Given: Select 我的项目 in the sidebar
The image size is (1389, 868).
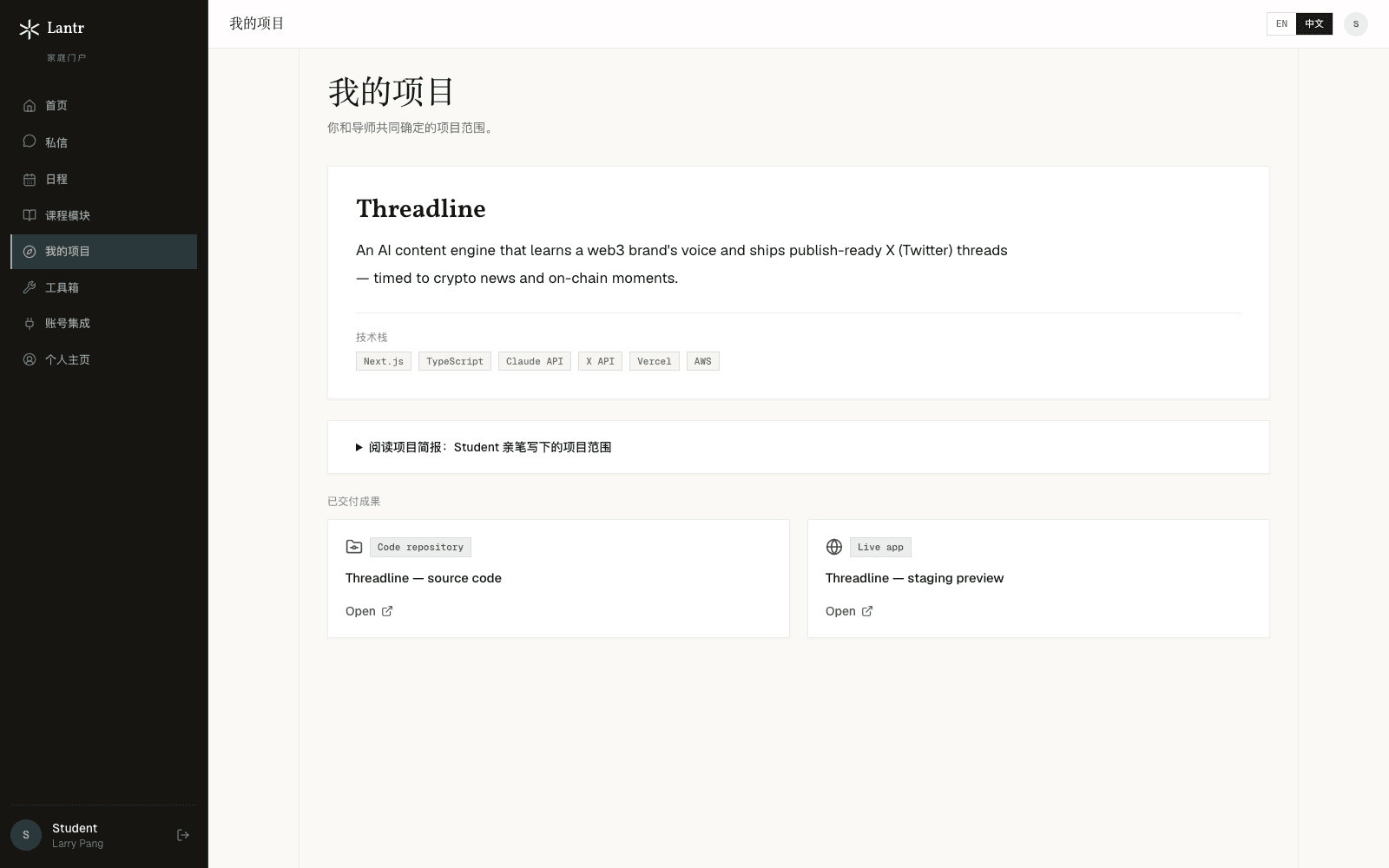Looking at the screenshot, I should pos(103,252).
